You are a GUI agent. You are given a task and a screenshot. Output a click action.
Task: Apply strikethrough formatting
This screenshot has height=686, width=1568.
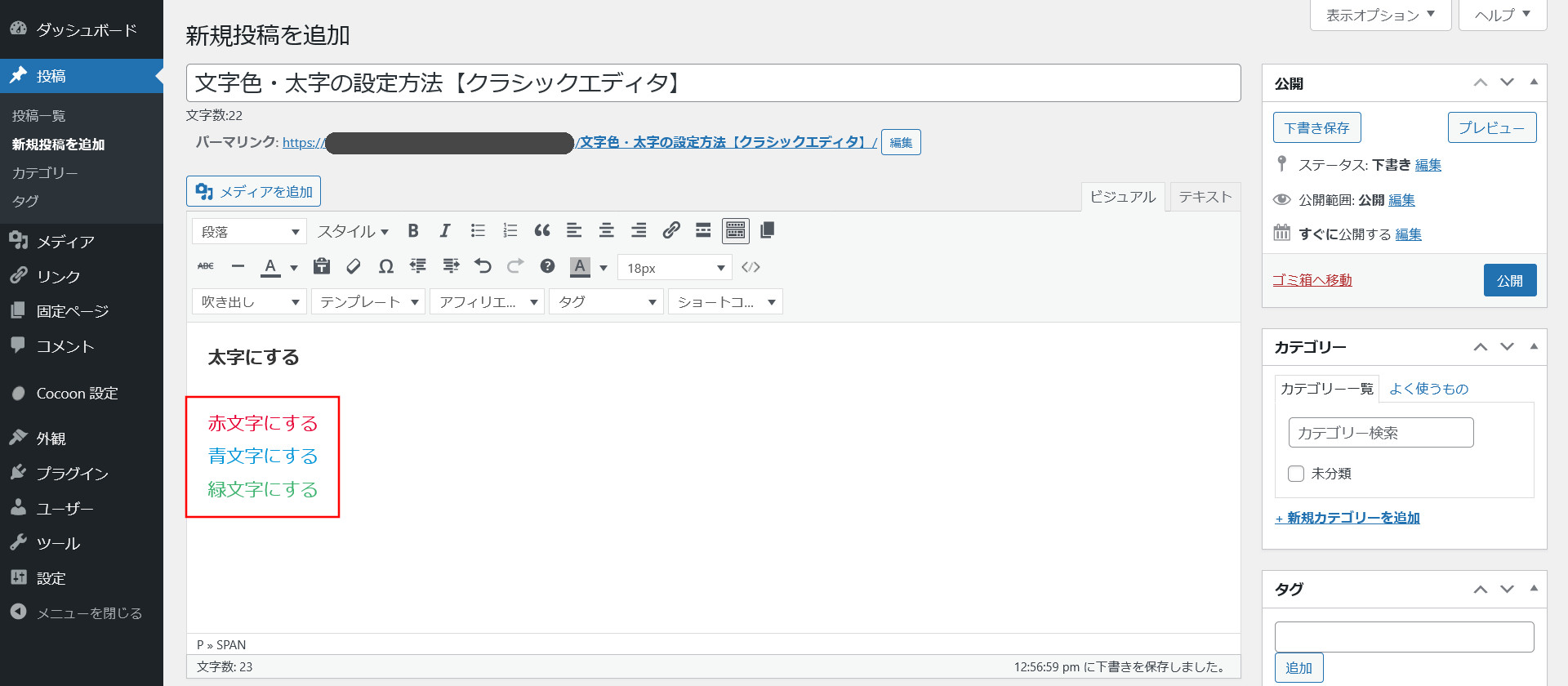click(206, 266)
